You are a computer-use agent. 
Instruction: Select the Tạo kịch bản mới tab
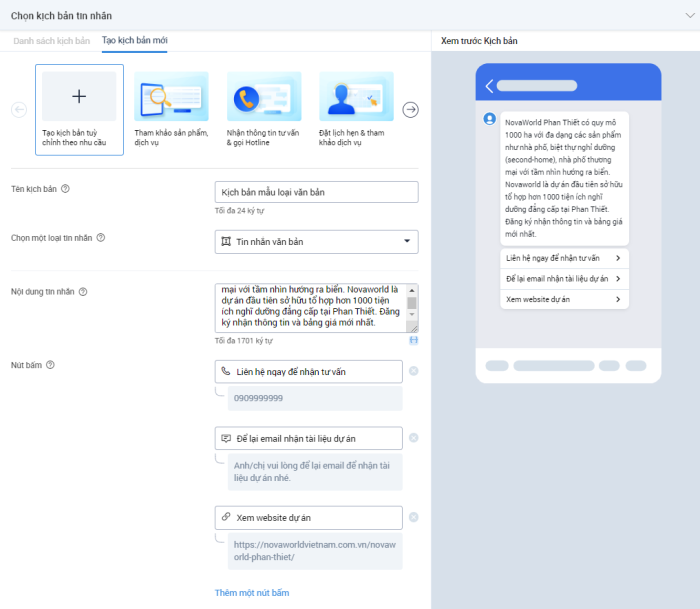point(134,40)
